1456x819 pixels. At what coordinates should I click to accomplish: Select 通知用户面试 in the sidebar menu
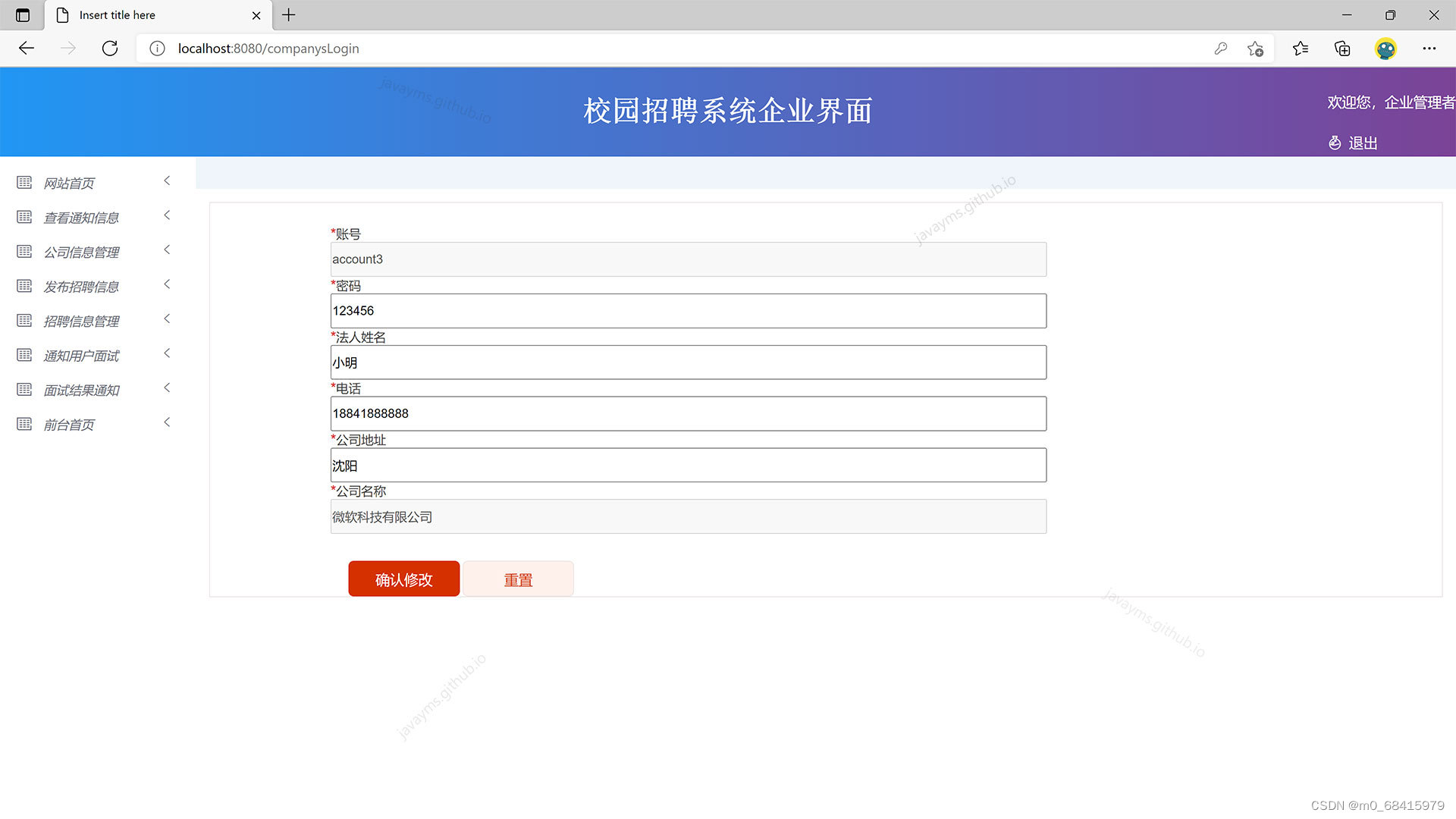click(x=81, y=355)
